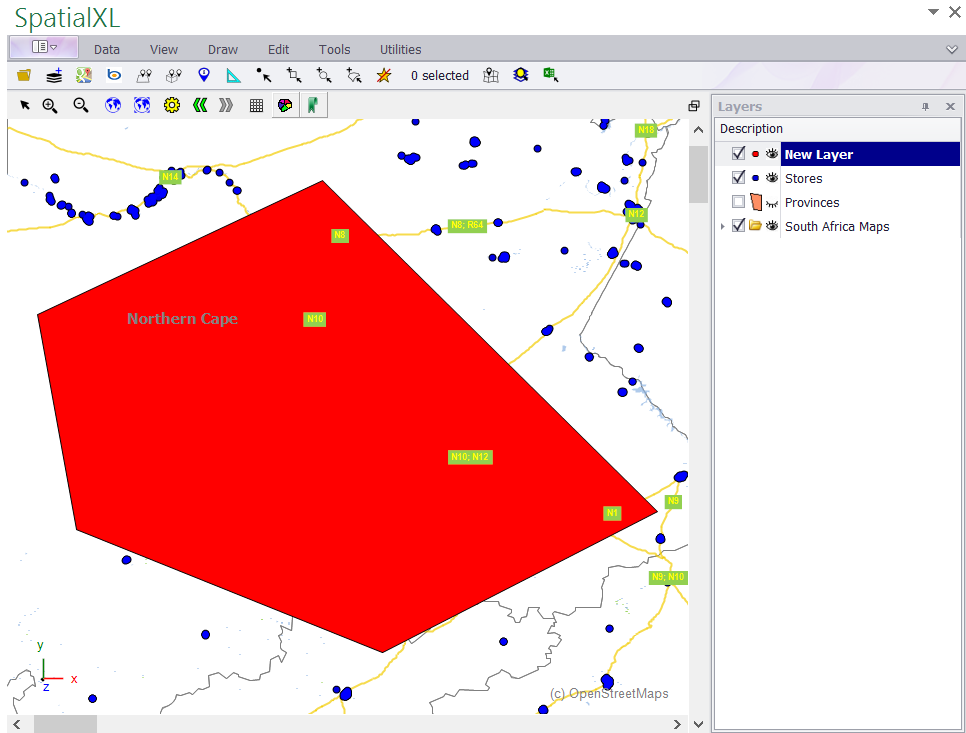This screenshot has height=733, width=966.
Task: Select the zoom out magnifier tool
Action: (x=81, y=105)
